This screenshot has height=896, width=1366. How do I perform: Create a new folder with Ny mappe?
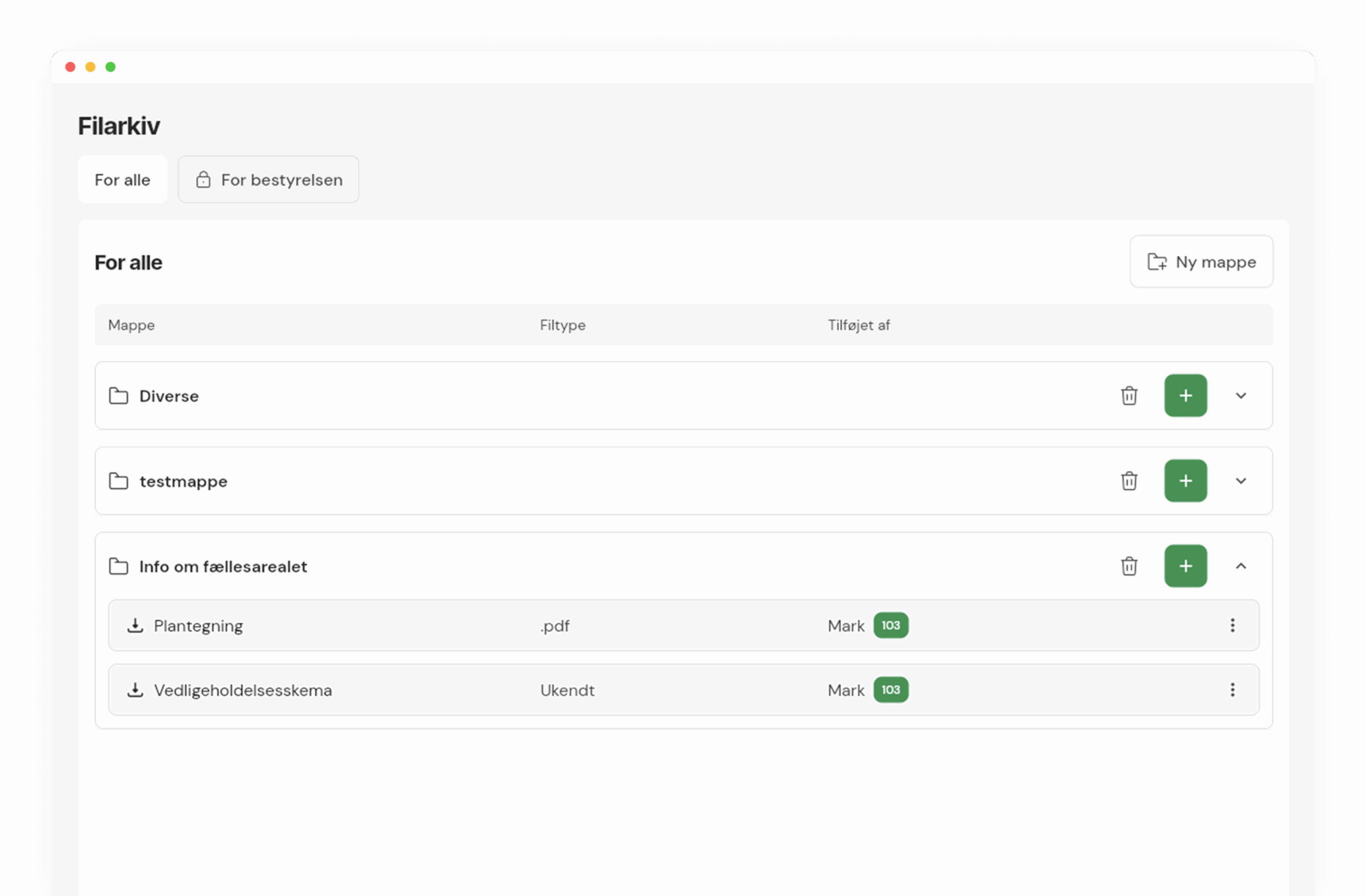point(1201,262)
